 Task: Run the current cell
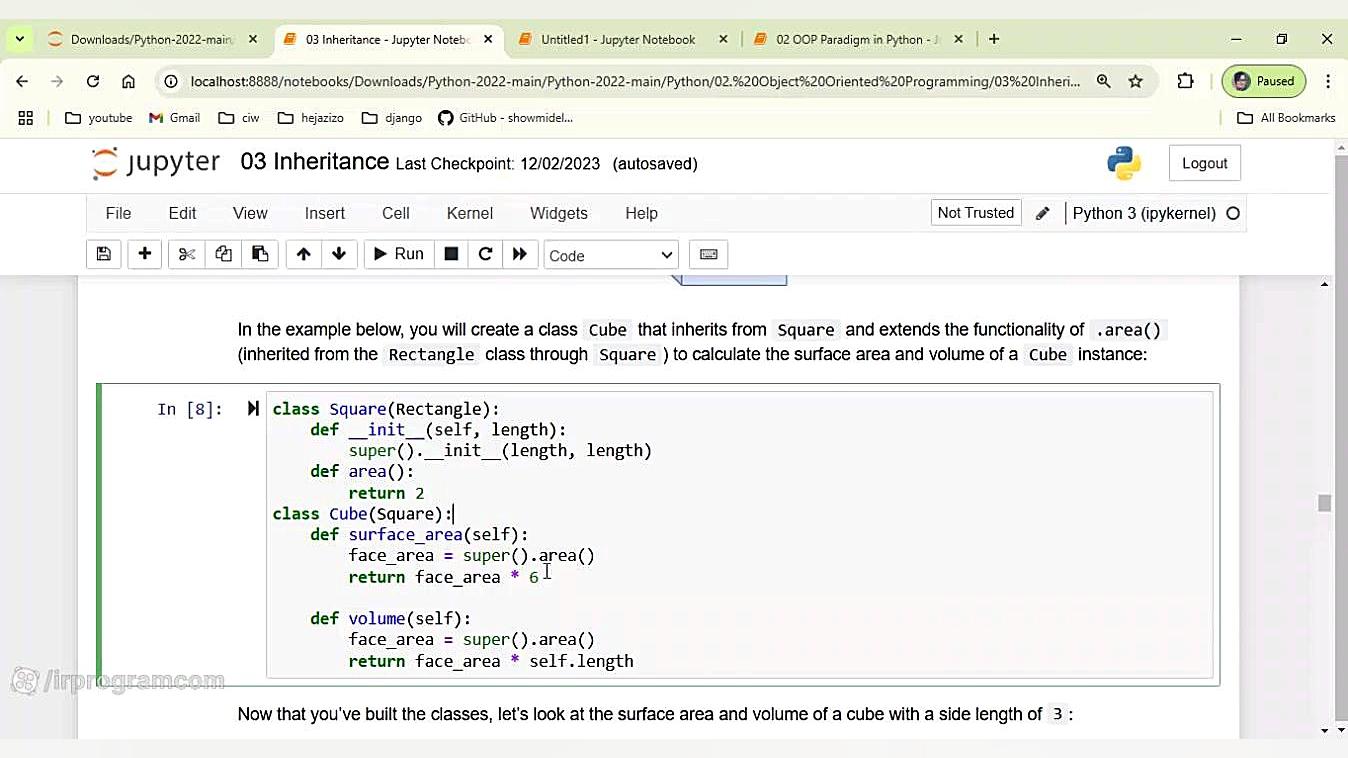(398, 254)
